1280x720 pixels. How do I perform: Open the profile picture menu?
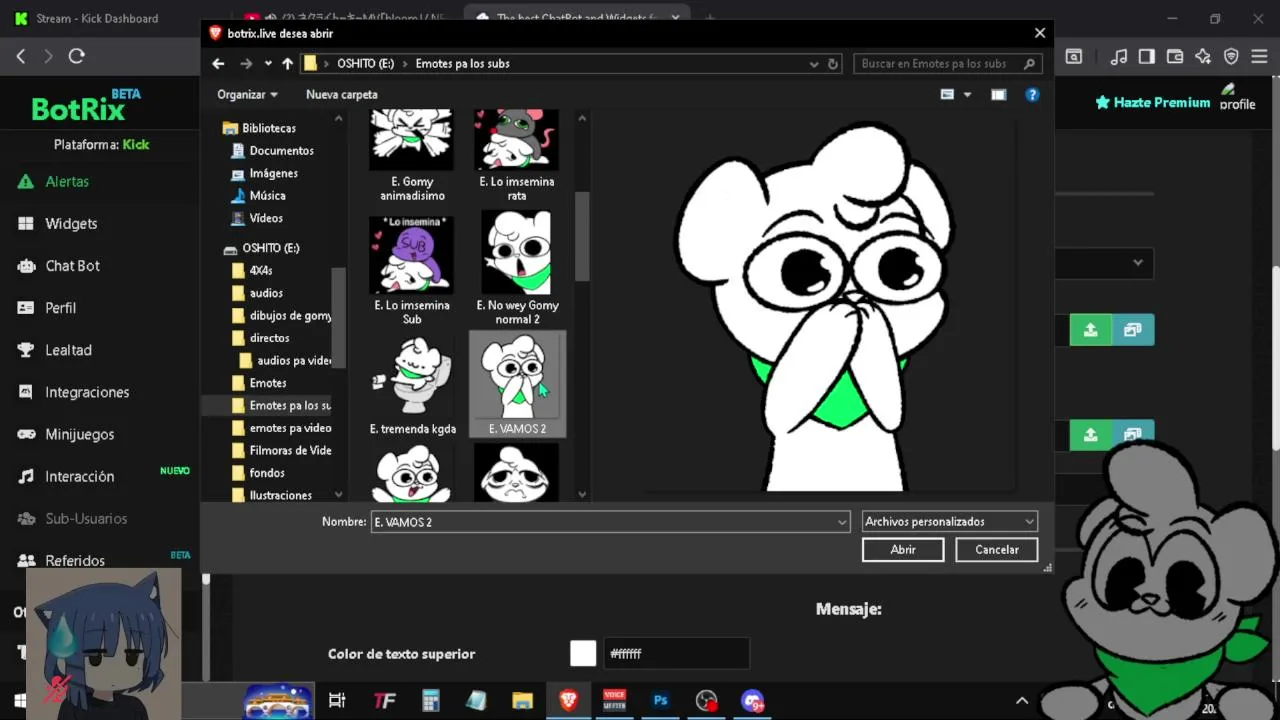pos(1237,98)
